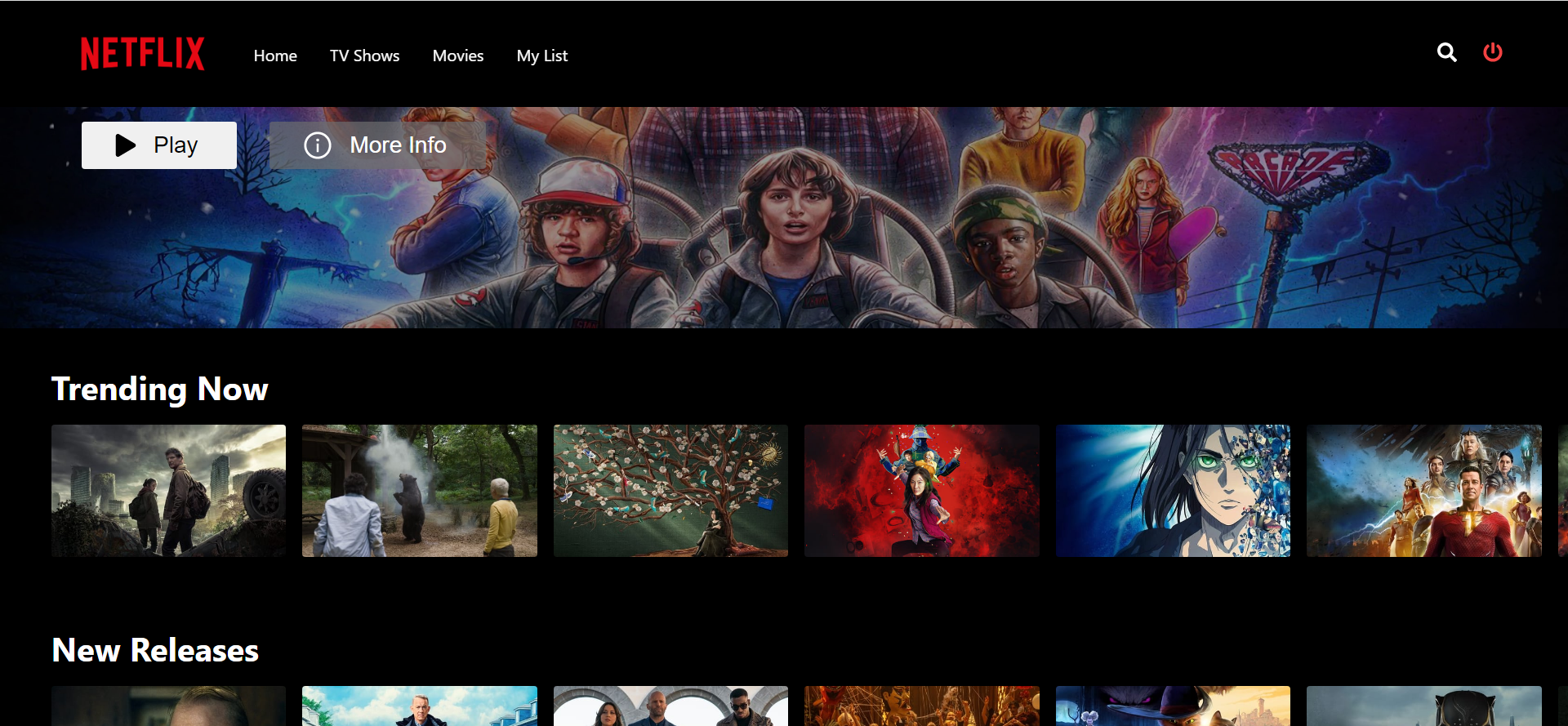This screenshot has width=1568, height=726.
Task: Open the blossoming tree thumbnail in Trending Now
Action: coord(670,491)
